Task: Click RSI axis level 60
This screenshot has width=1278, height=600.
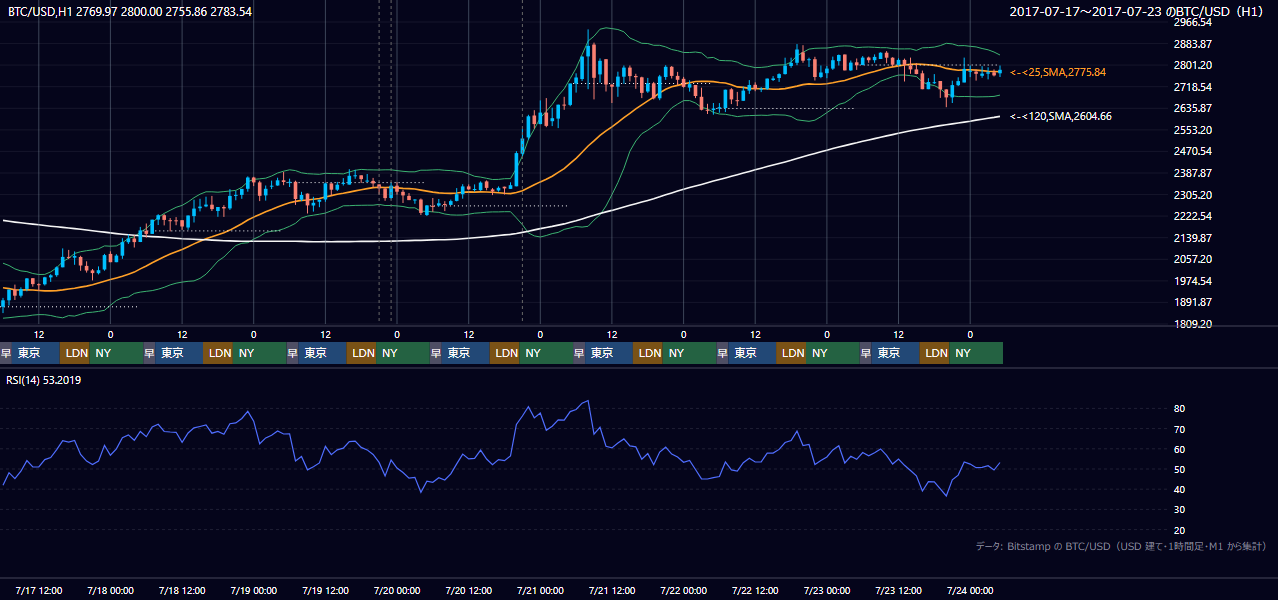Action: coord(1180,449)
